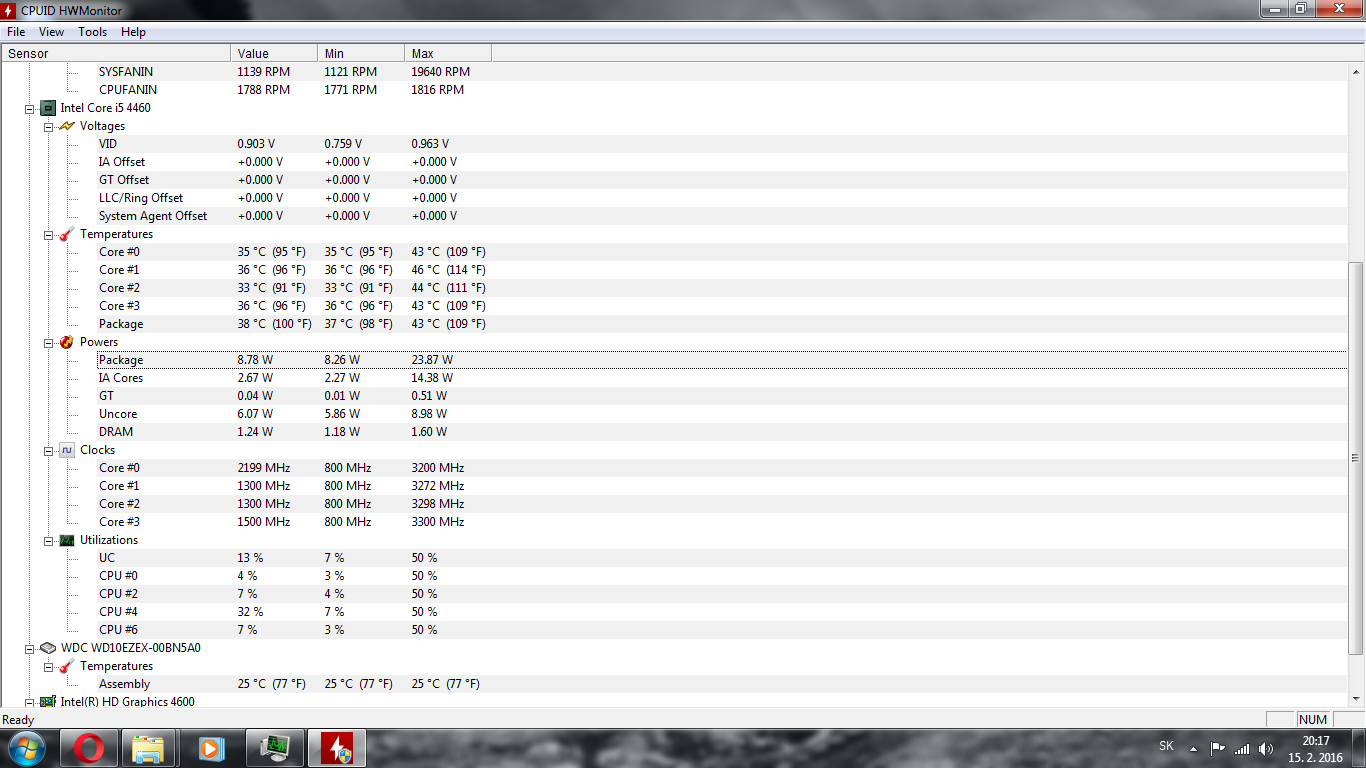The image size is (1366, 768).
Task: Collapse the Voltages section
Action: tap(48, 126)
